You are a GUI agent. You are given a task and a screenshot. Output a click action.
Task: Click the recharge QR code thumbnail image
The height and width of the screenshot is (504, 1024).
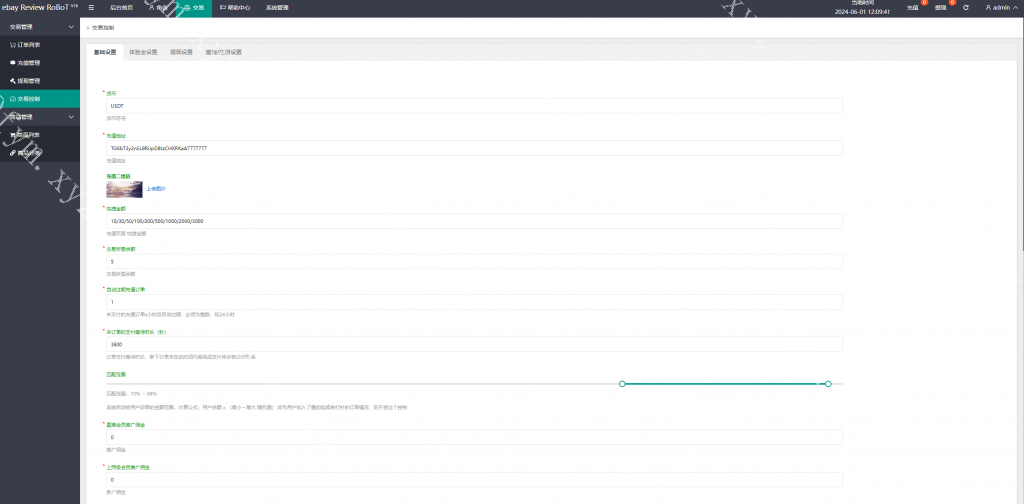(124, 189)
